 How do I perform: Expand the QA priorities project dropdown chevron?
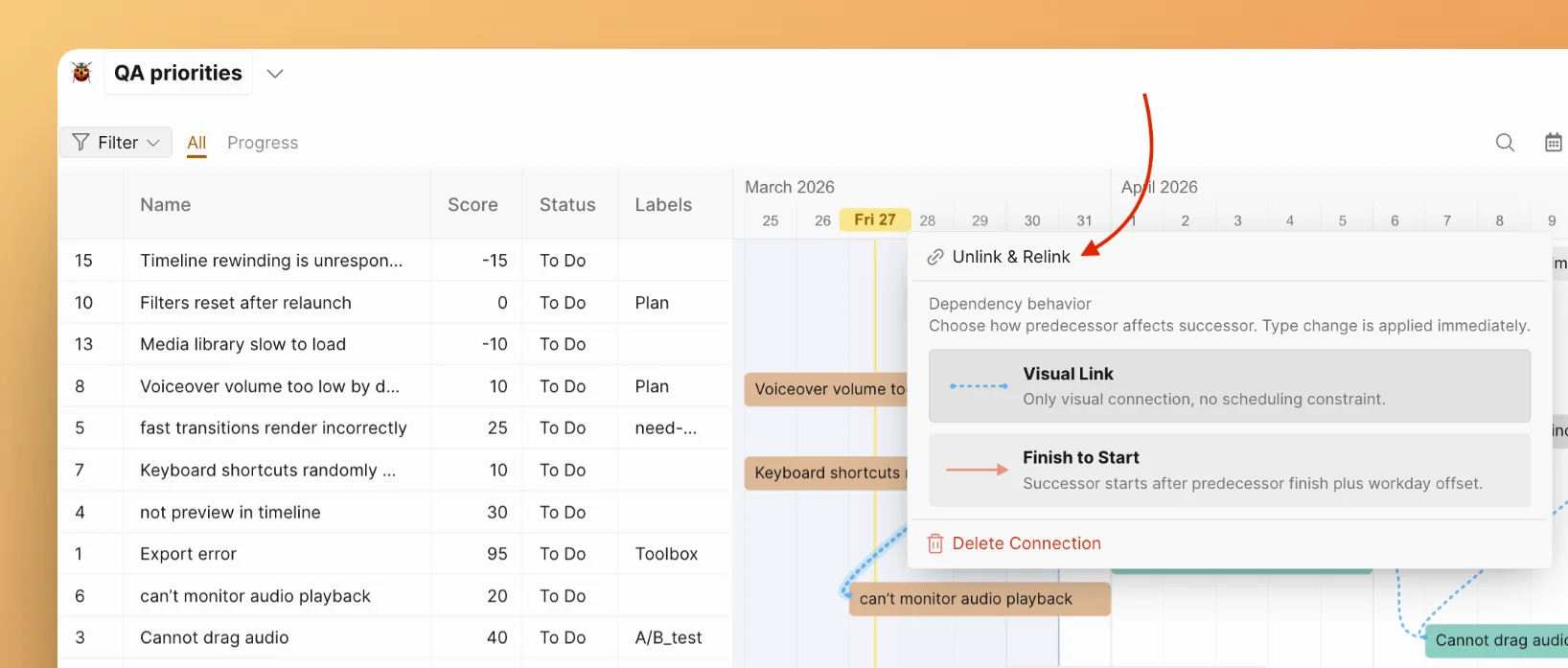click(x=275, y=74)
